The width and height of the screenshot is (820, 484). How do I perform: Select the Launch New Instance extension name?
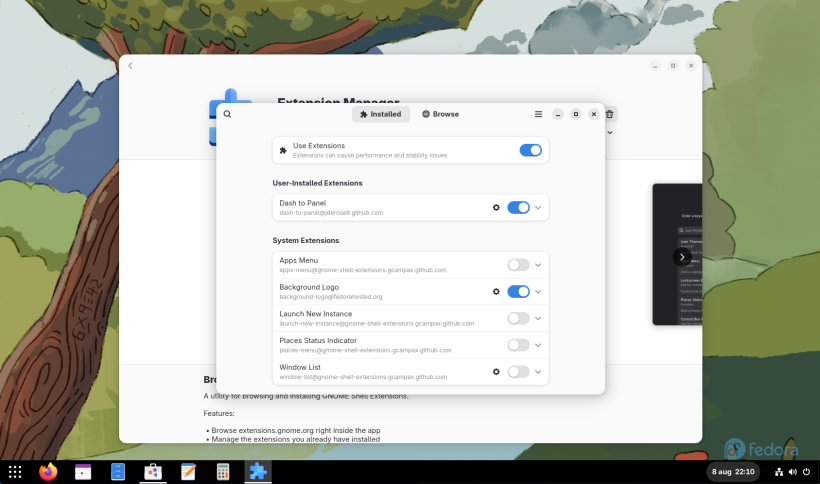316,314
